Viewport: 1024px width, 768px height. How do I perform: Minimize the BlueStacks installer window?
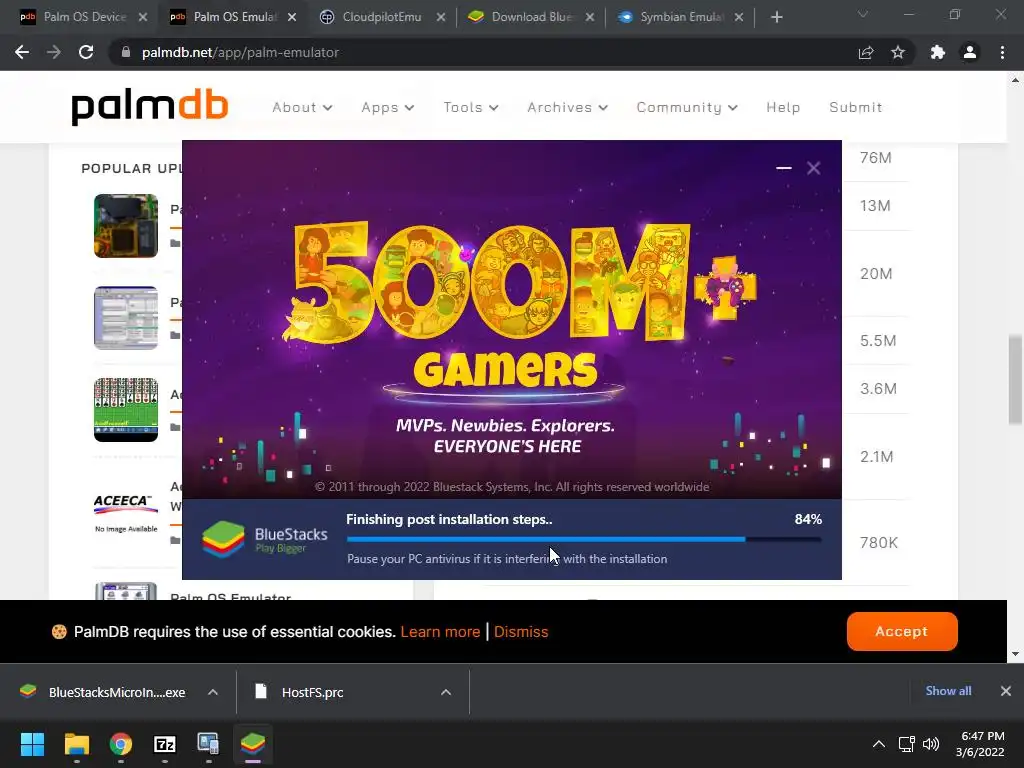(784, 168)
